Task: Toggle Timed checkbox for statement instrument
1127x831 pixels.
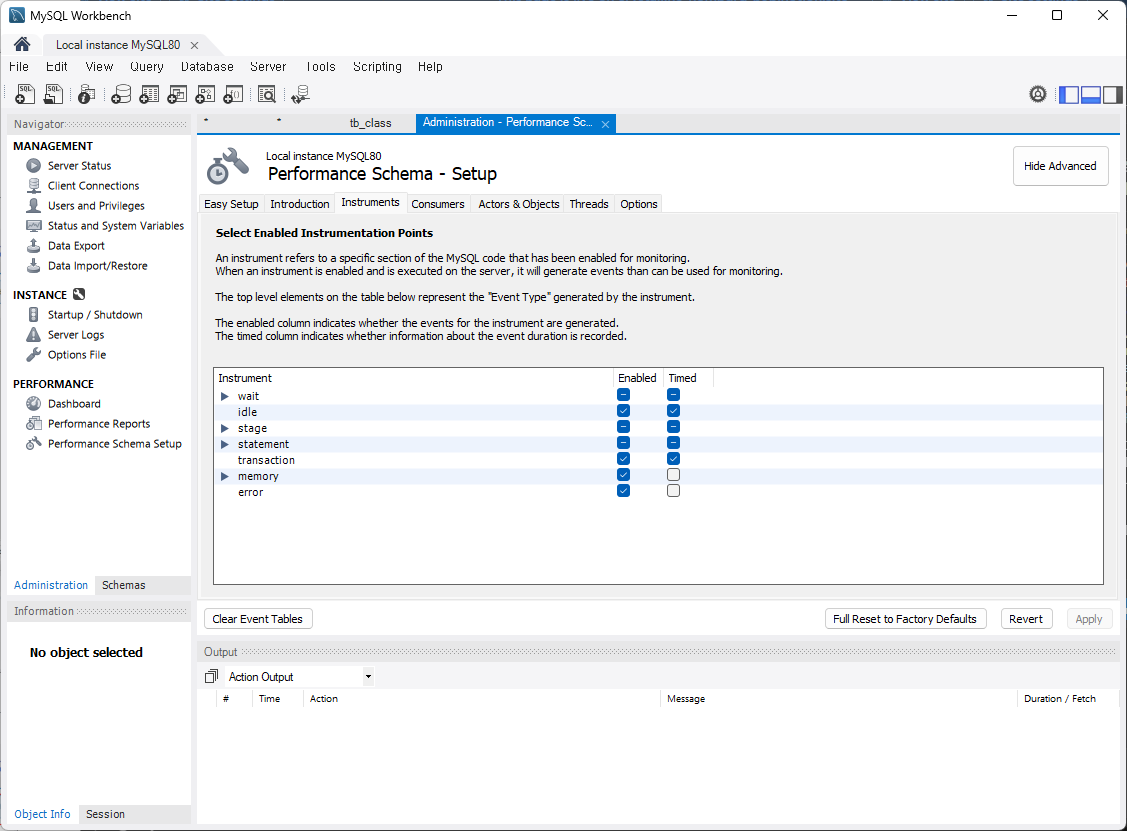Action: (x=673, y=443)
